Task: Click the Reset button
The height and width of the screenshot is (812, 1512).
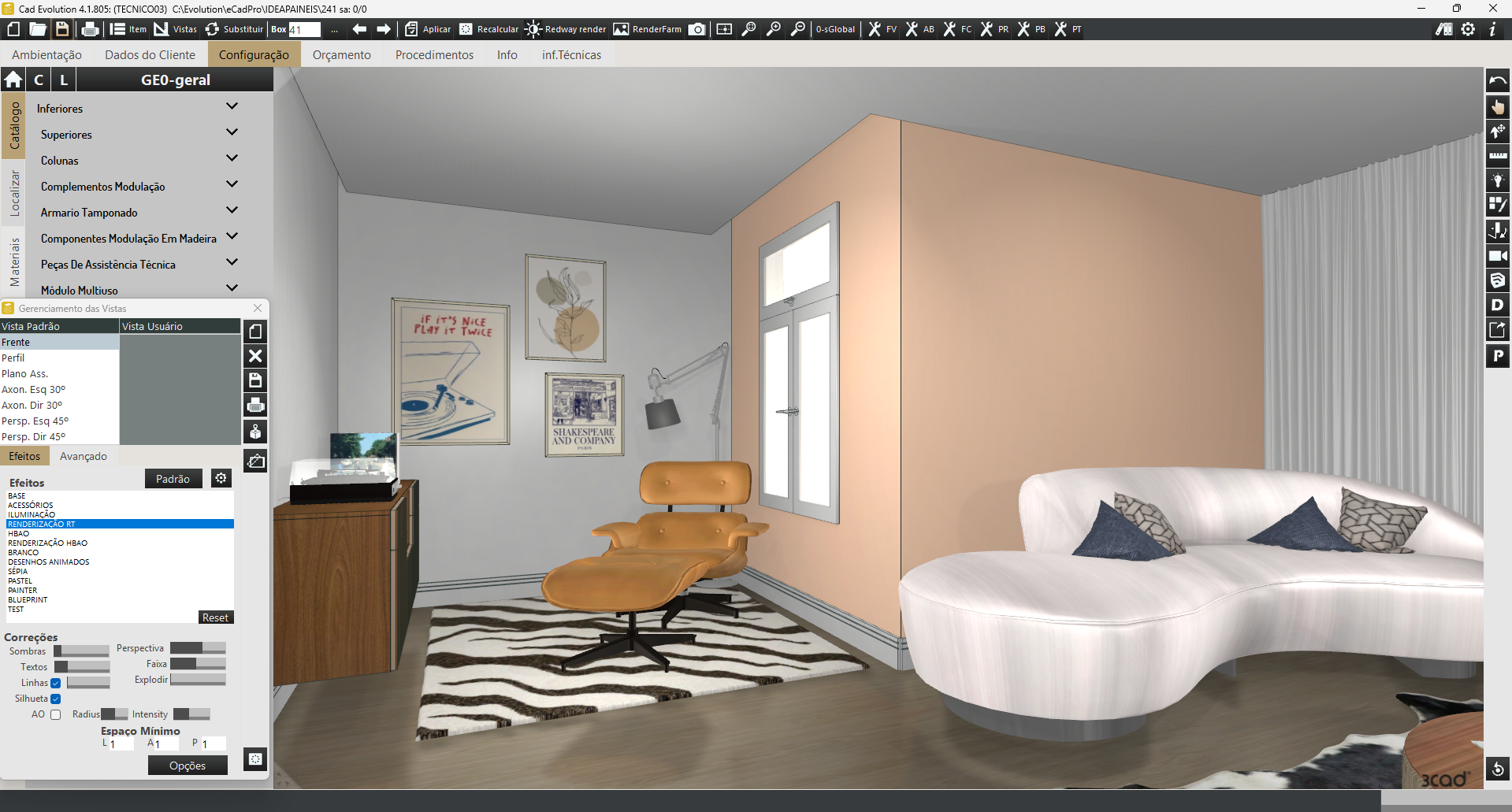Action: point(215,617)
